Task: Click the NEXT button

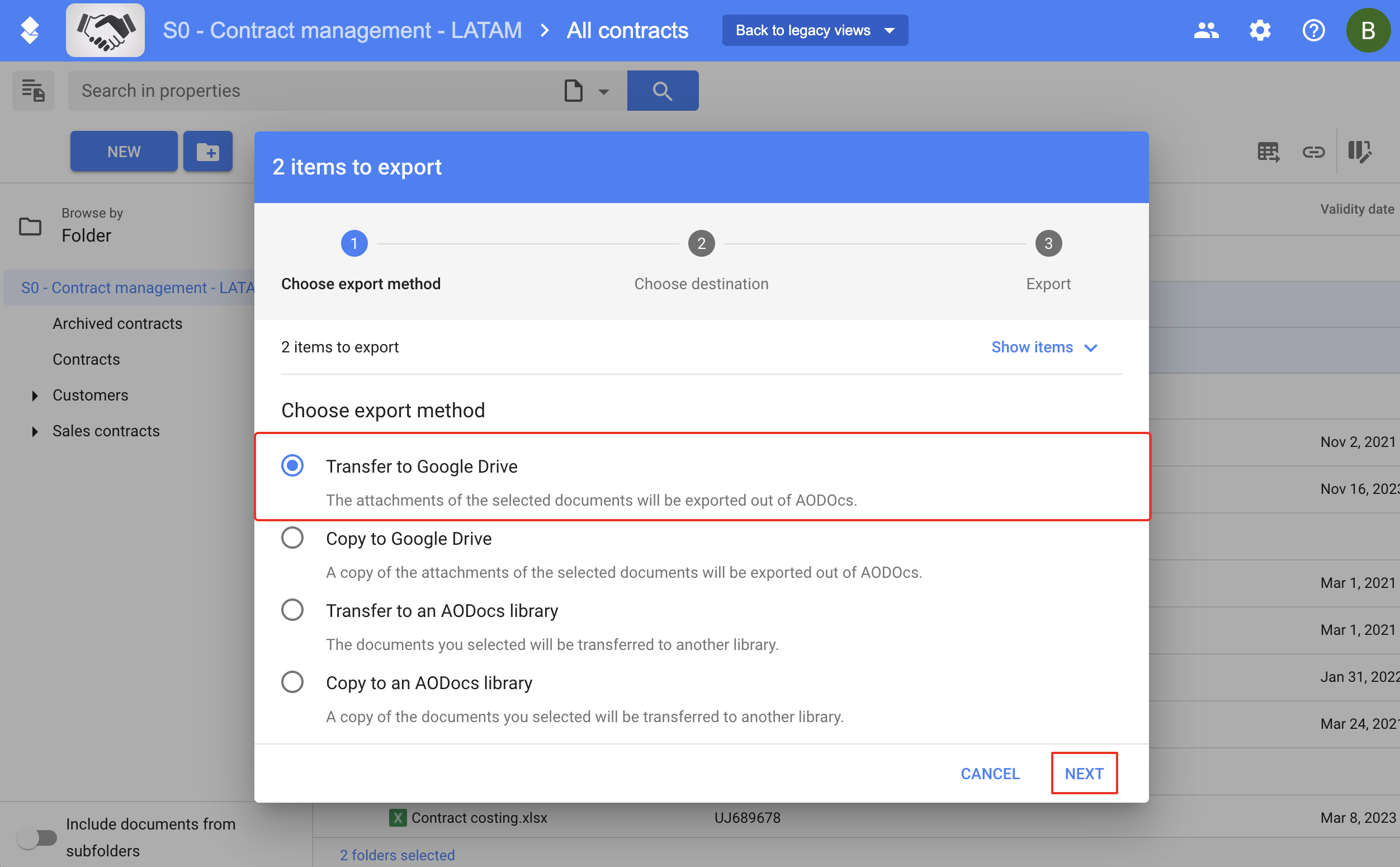Action: (1084, 773)
